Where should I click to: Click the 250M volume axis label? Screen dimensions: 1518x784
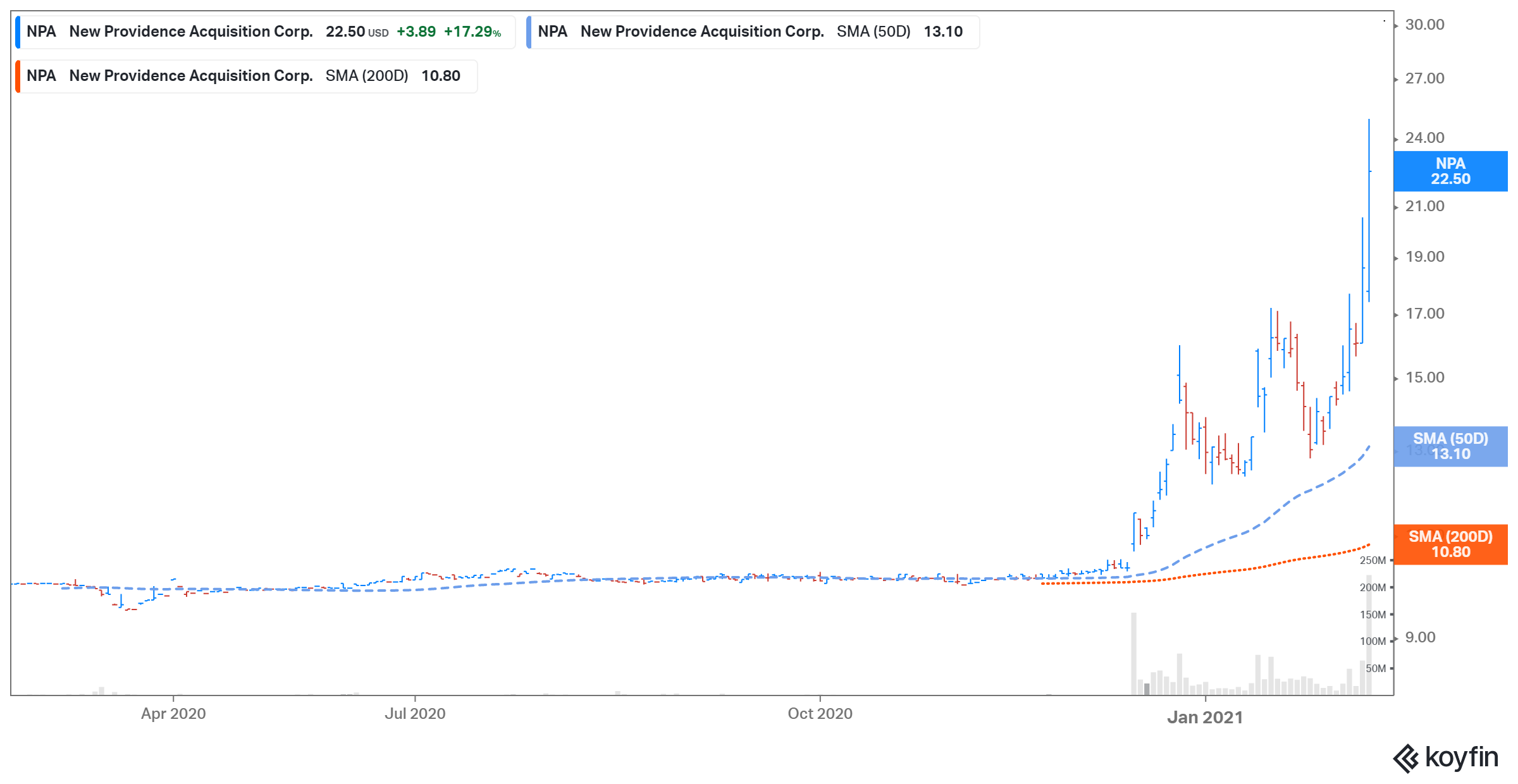(x=1373, y=561)
